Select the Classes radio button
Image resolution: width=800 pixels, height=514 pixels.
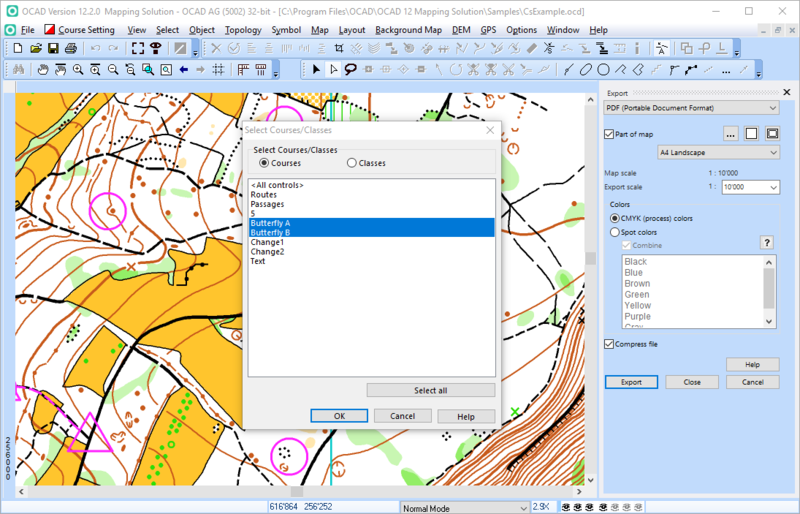(x=352, y=163)
